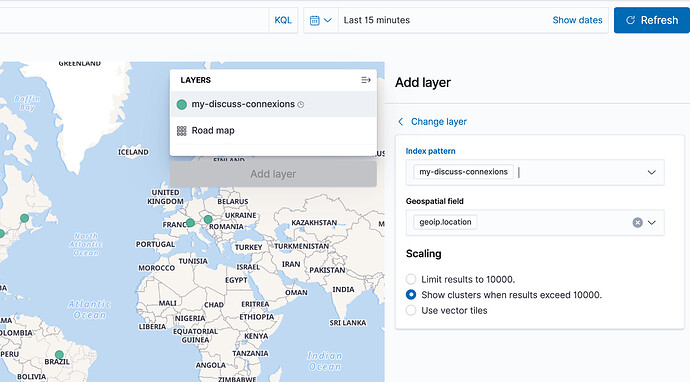Image resolution: width=690 pixels, height=382 pixels.
Task: Click the Refresh button
Action: (652, 20)
